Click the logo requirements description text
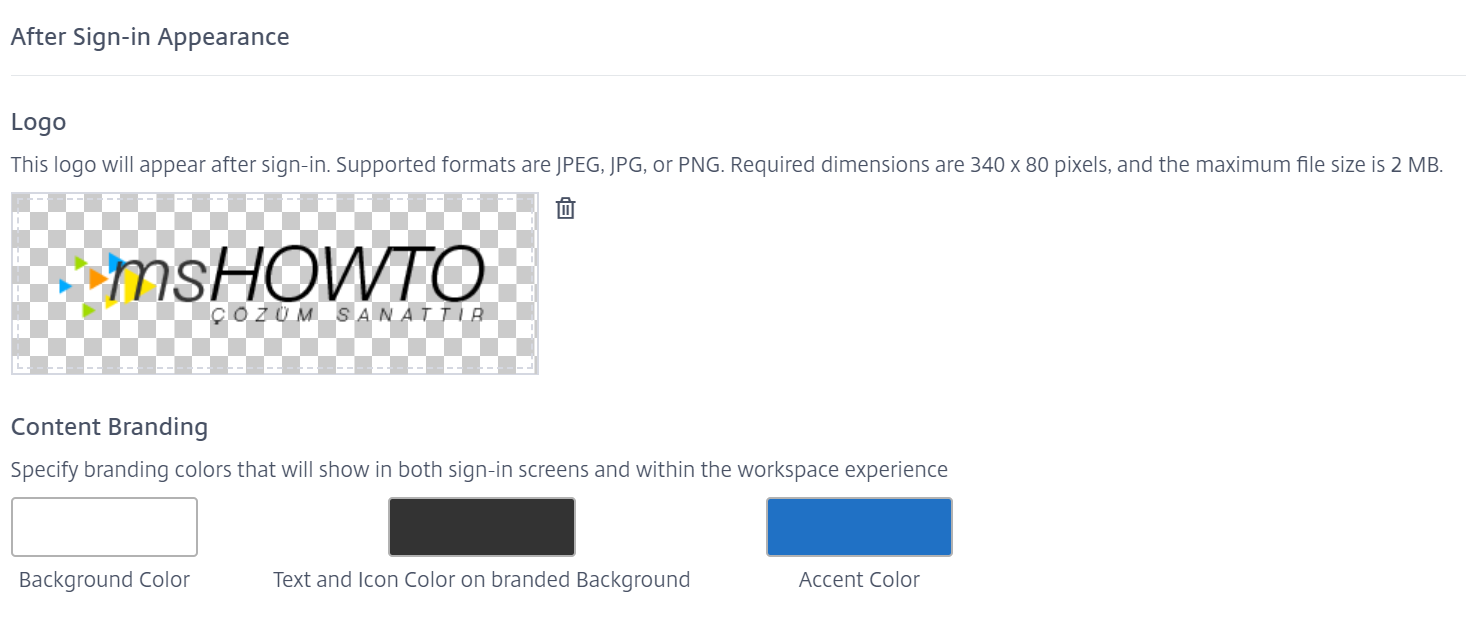Screen dimensions: 1466x625 tap(727, 165)
